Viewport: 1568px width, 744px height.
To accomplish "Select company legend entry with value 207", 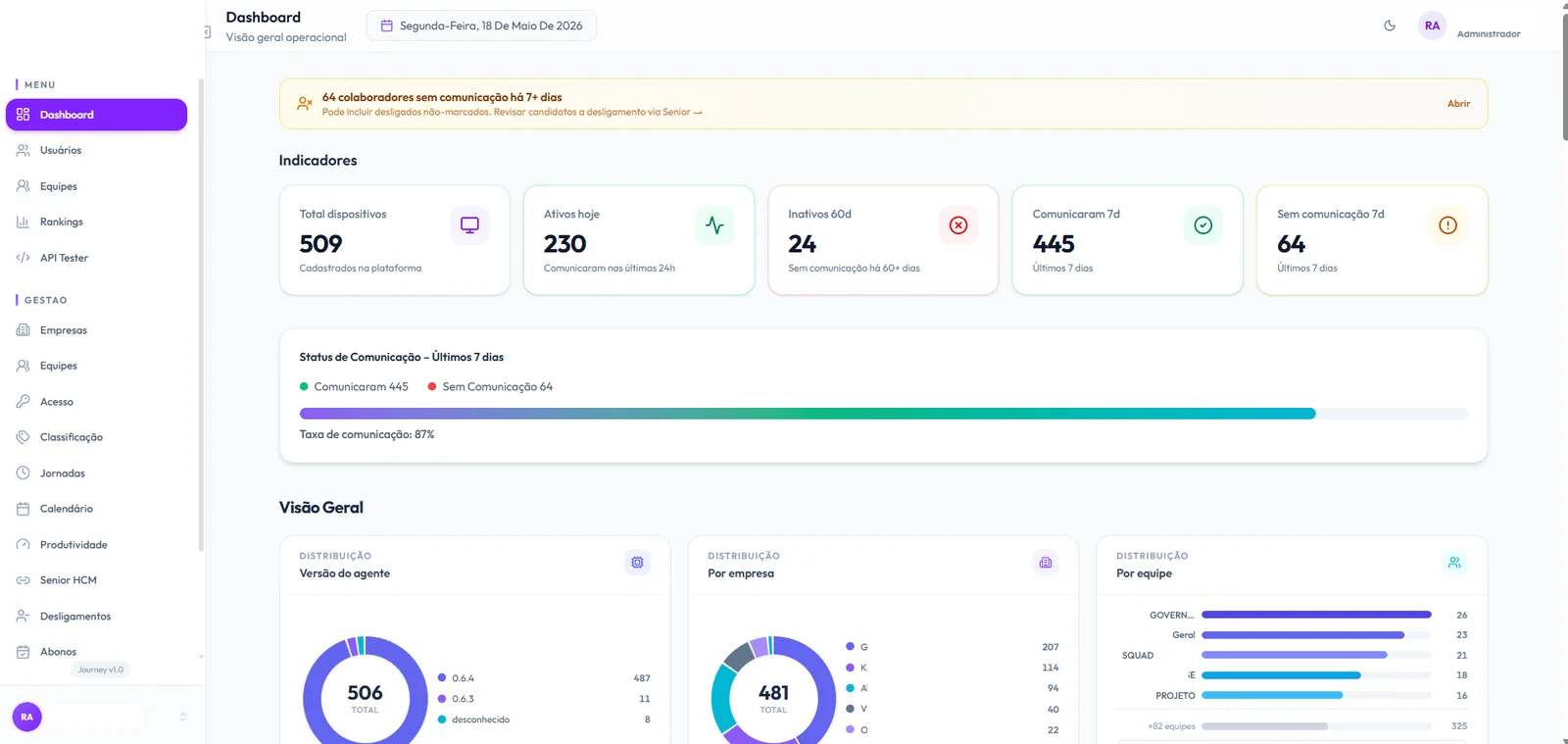I will click(x=952, y=647).
